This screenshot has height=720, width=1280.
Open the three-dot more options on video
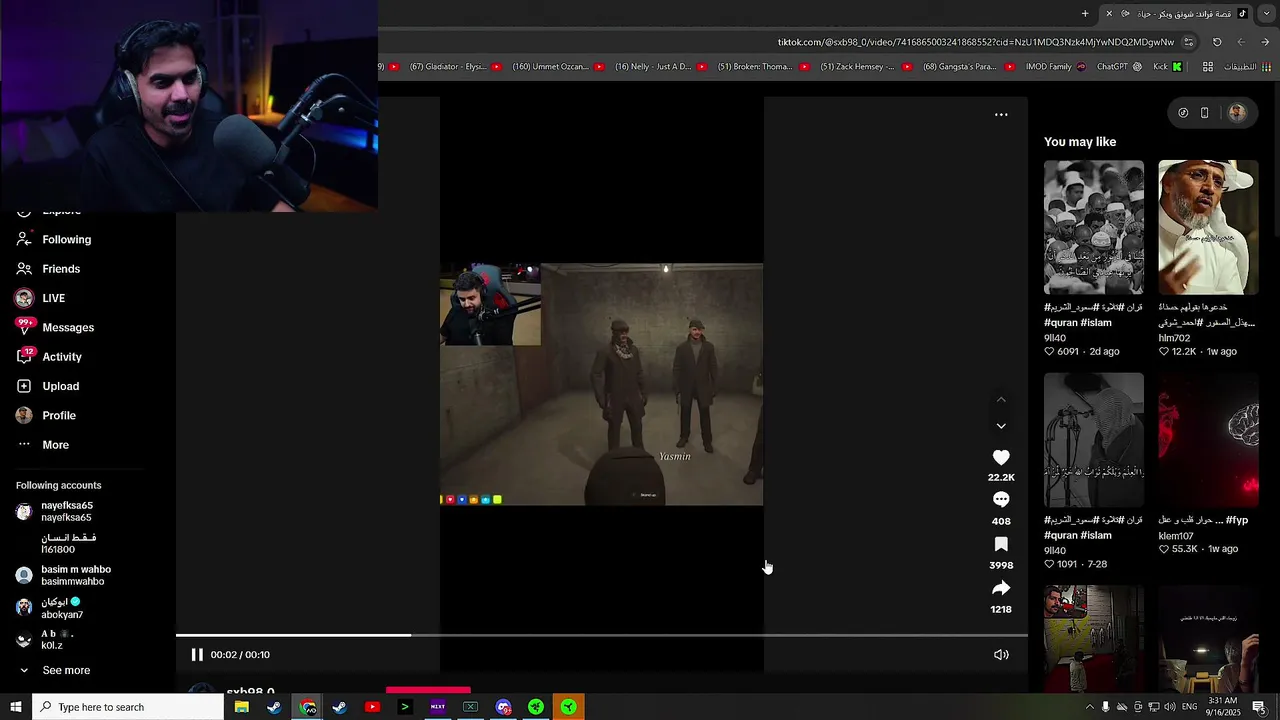point(1001,115)
